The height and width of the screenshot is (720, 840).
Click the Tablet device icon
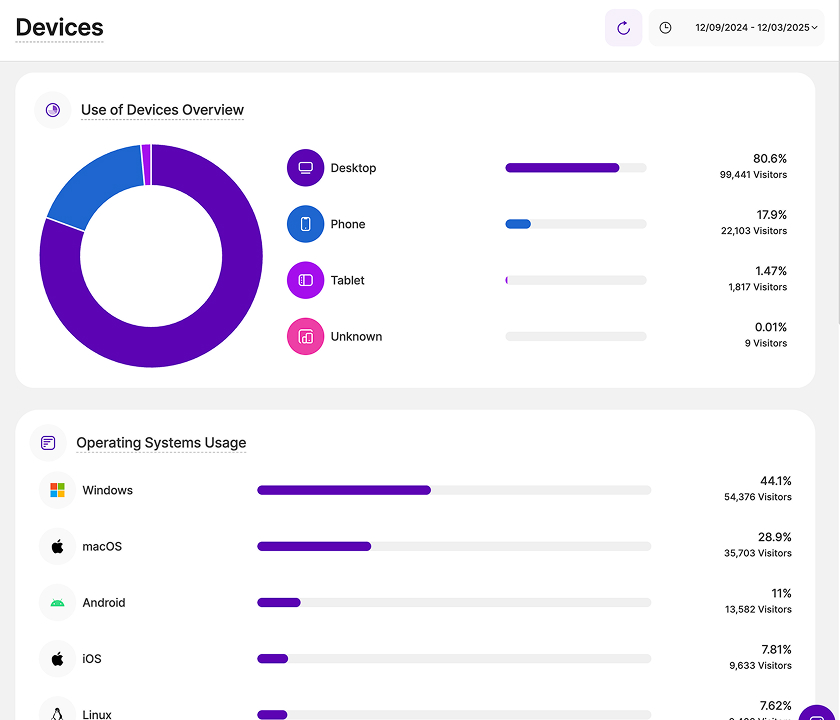[305, 280]
